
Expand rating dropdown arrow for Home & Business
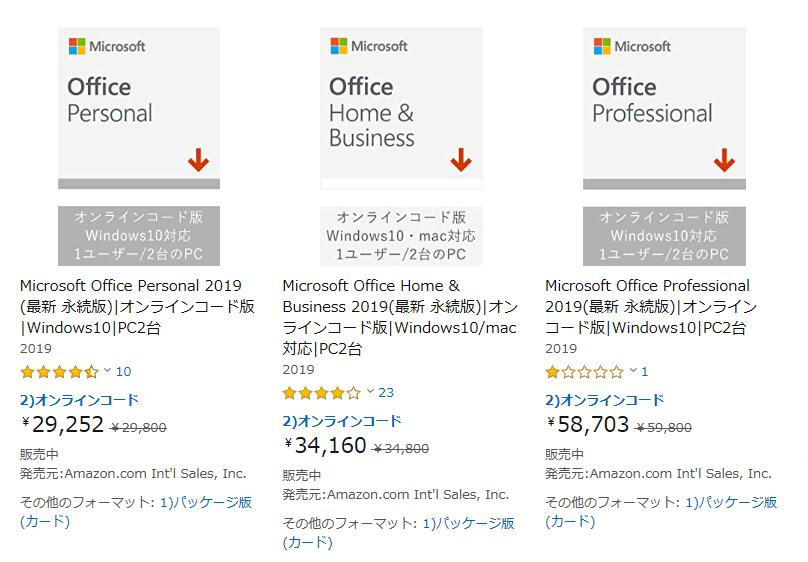pyautogui.click(x=370, y=392)
